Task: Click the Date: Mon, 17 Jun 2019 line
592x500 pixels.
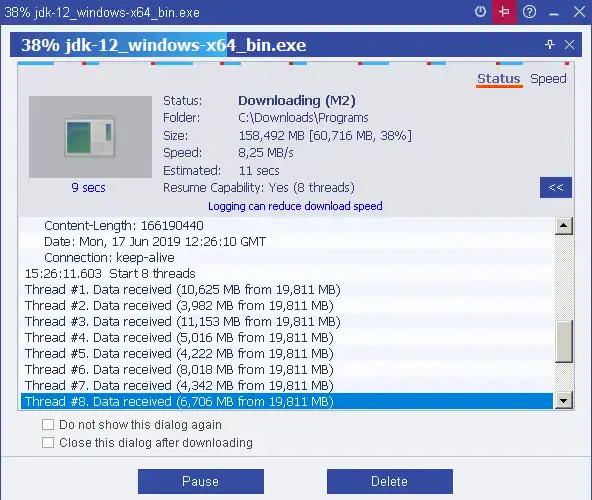Action: [x=287, y=242]
